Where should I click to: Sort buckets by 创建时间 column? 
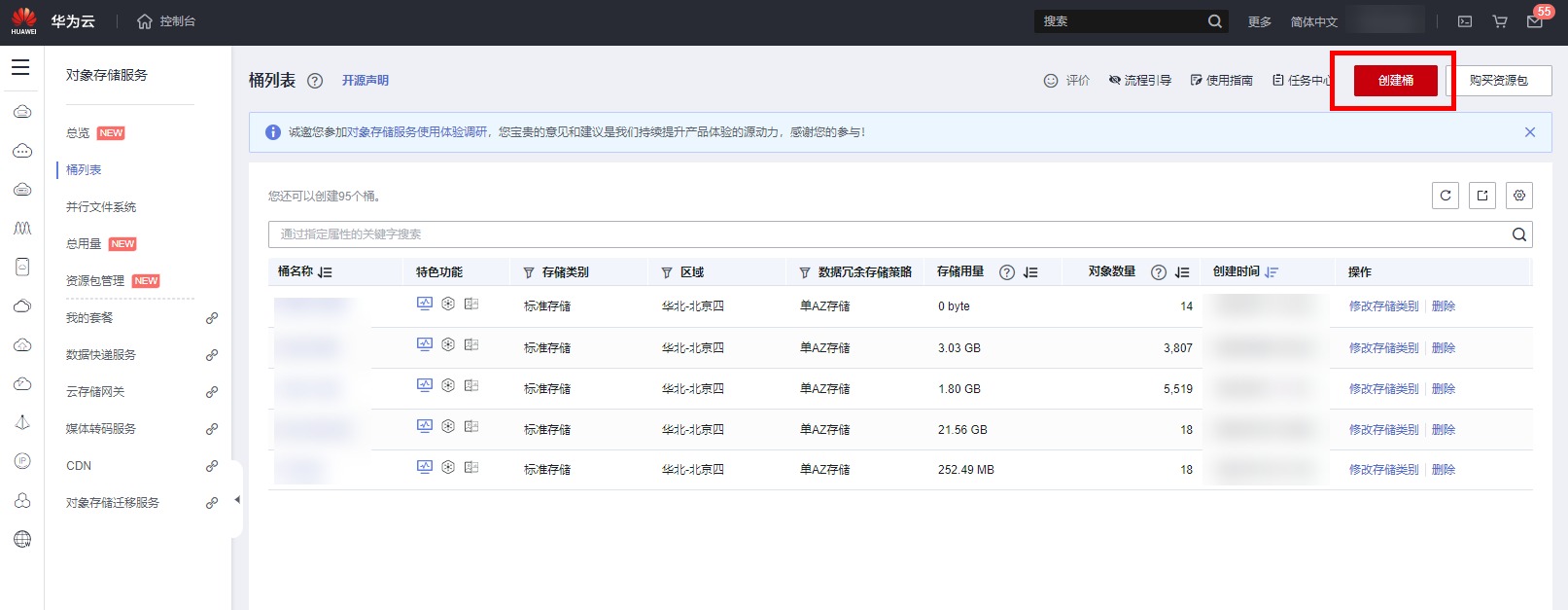point(1272,272)
